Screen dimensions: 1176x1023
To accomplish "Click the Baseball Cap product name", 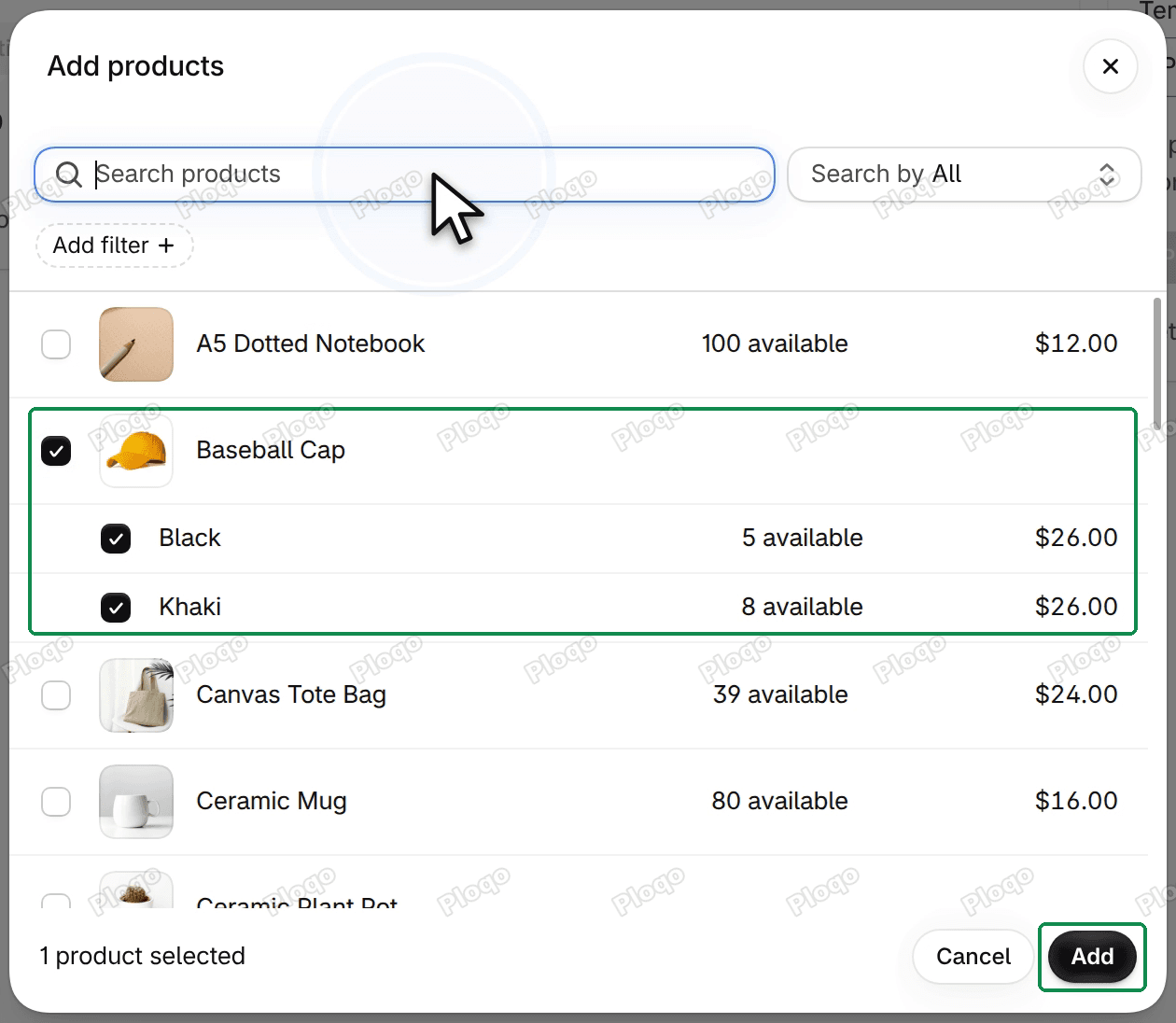I will click(271, 451).
